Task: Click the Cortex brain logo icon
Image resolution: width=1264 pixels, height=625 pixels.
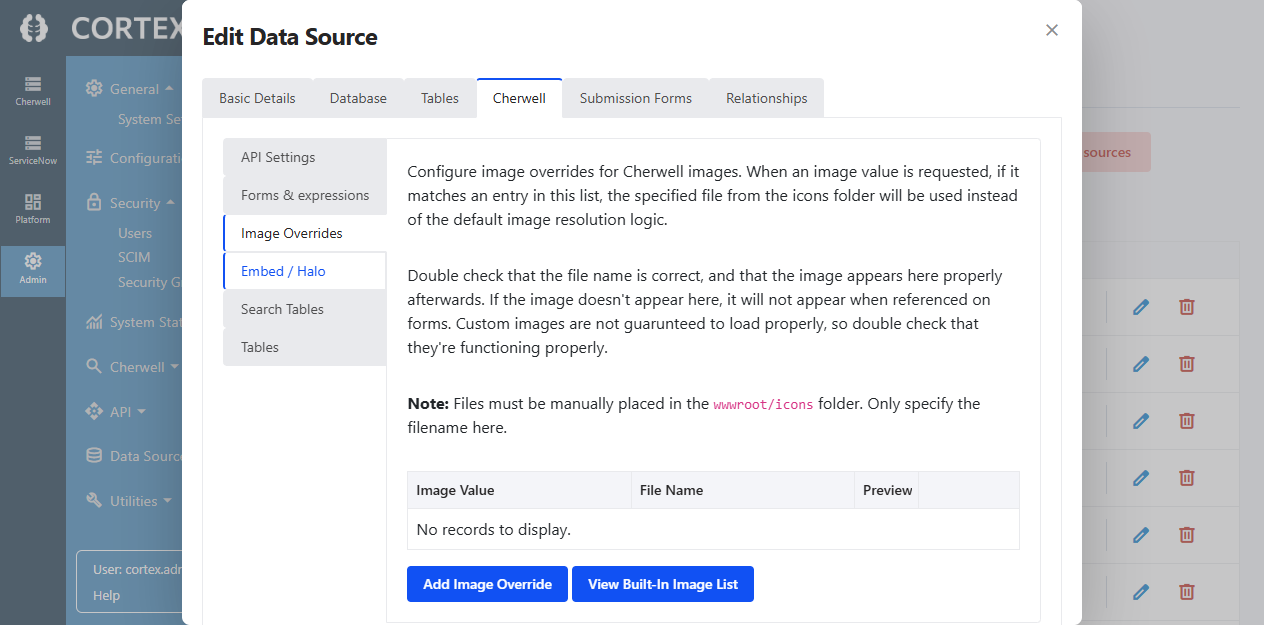Action: [34, 28]
